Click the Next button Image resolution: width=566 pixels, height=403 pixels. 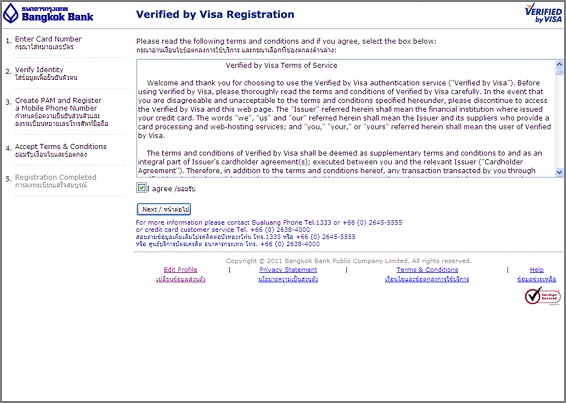tap(164, 209)
